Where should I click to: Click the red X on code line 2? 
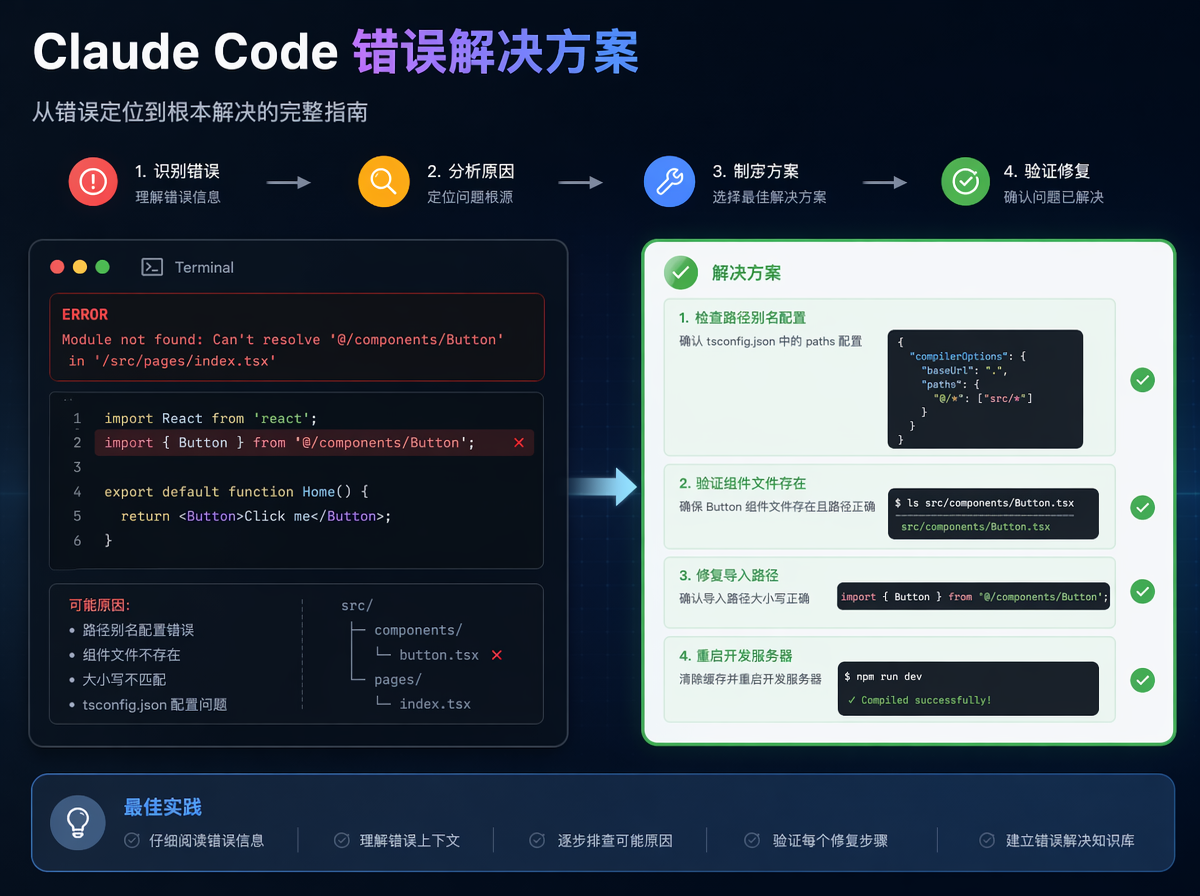(518, 443)
